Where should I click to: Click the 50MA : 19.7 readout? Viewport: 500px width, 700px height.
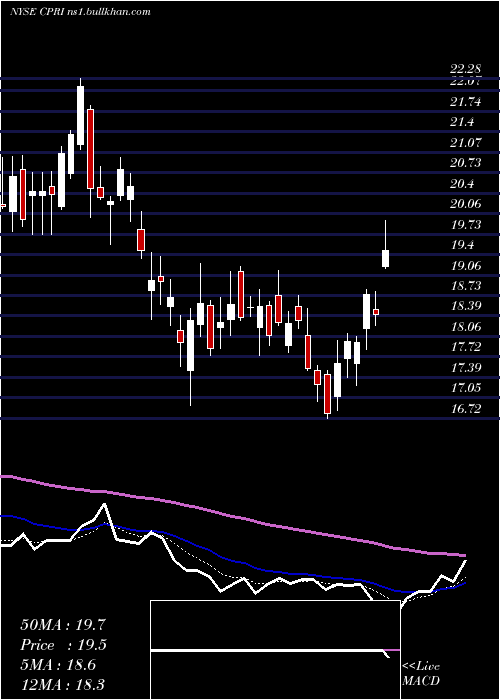tap(63, 625)
